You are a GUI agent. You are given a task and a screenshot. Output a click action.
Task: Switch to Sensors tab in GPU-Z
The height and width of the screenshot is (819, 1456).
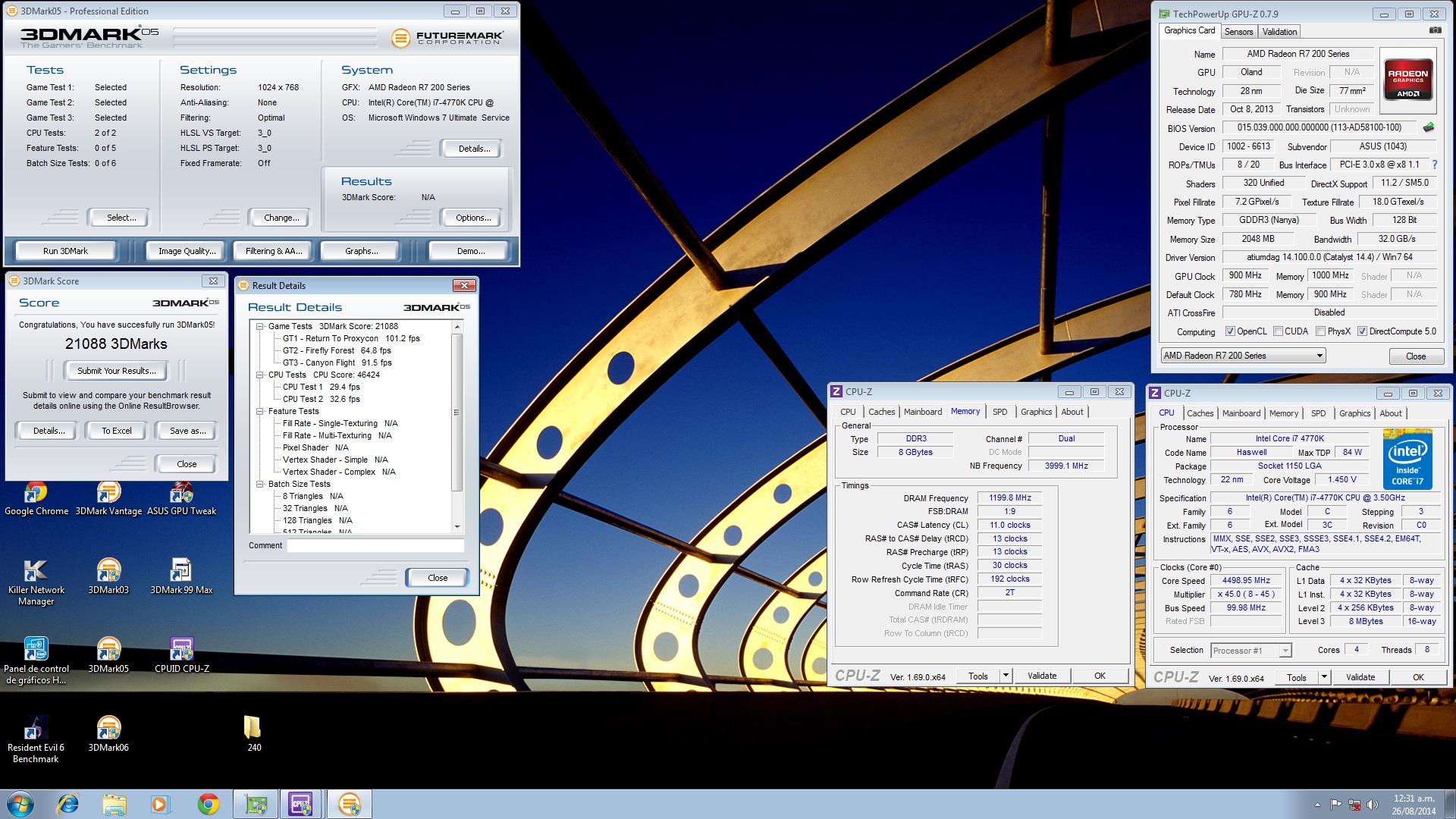tap(1238, 32)
